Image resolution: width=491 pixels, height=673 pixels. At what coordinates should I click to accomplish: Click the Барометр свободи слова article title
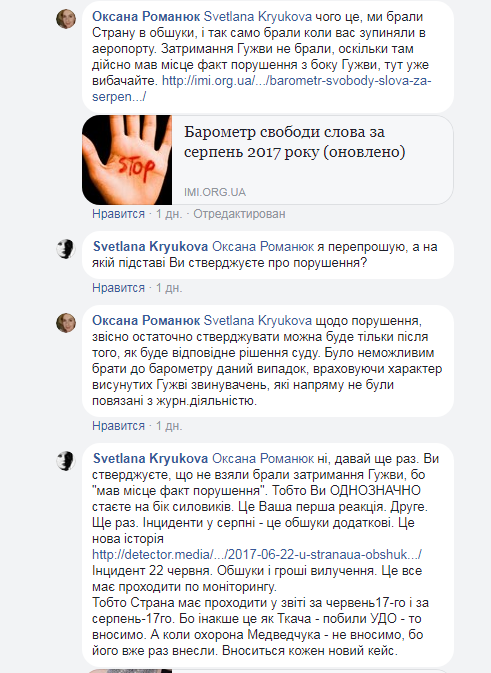pos(294,142)
